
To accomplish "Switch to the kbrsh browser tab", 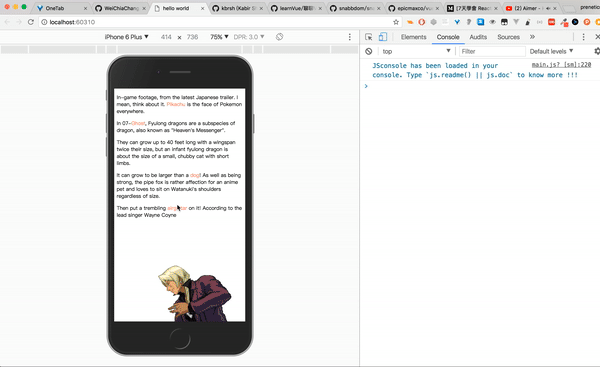I will click(x=237, y=8).
